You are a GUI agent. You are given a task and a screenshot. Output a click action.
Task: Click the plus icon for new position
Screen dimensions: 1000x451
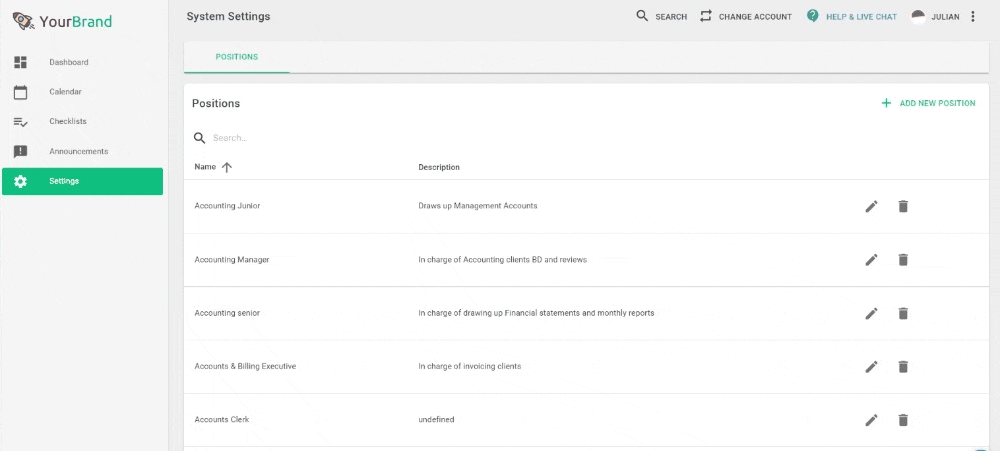886,103
